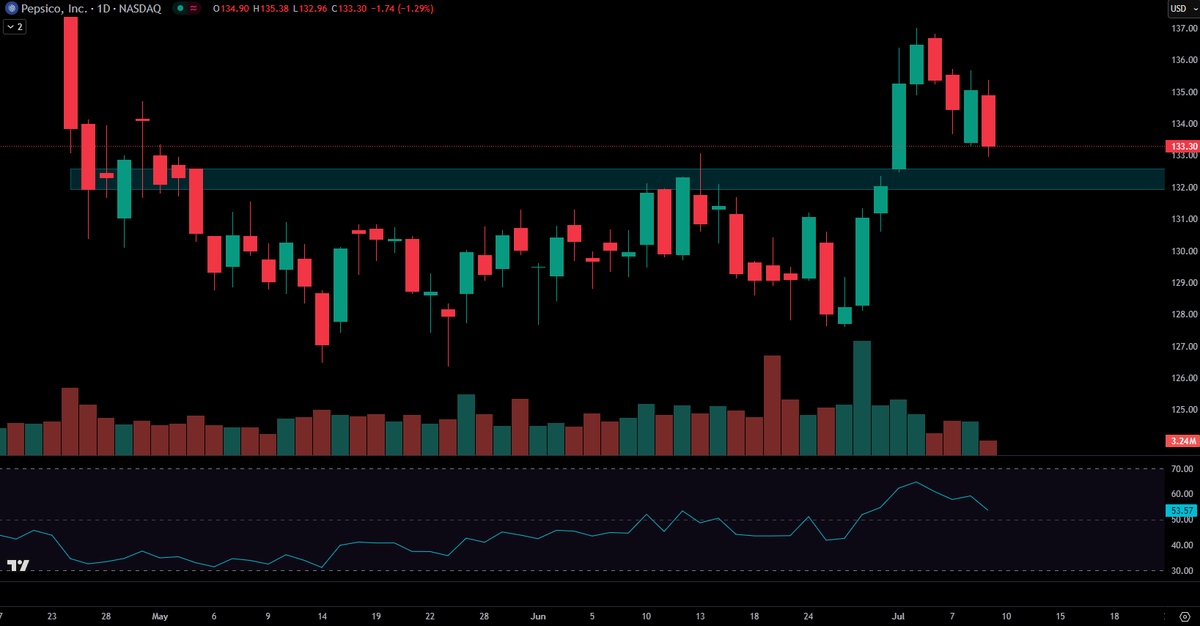
Task: Click the May label on time axis
Action: pyautogui.click(x=162, y=616)
